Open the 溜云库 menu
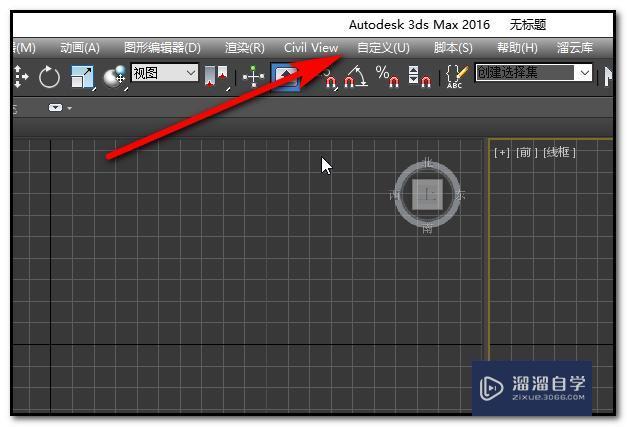The width and height of the screenshot is (627, 427). pyautogui.click(x=575, y=48)
